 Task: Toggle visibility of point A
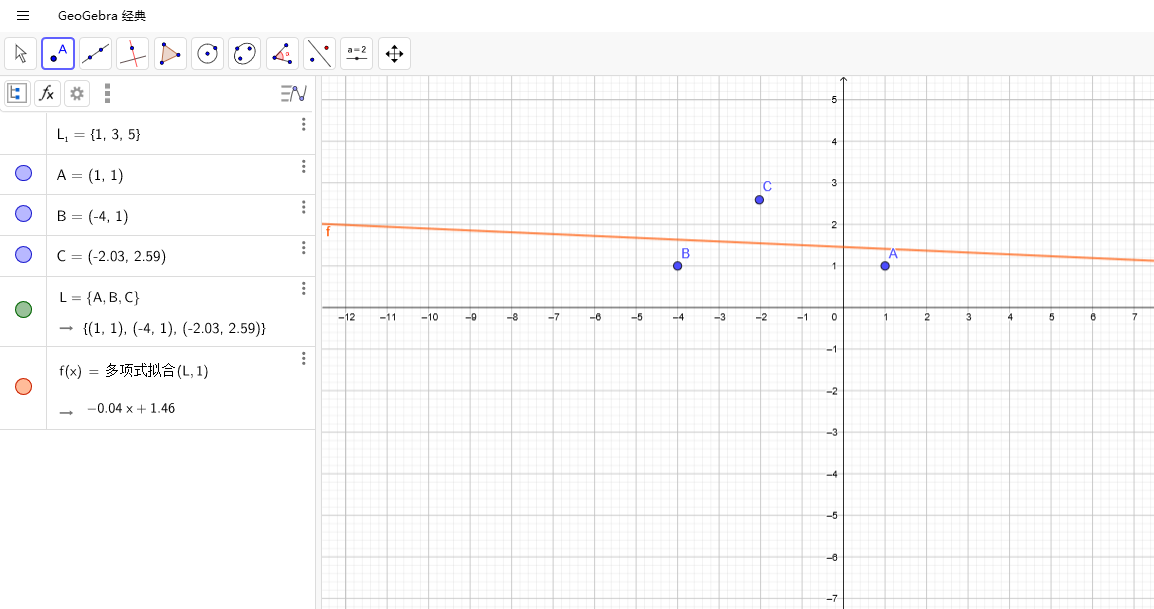pos(22,173)
